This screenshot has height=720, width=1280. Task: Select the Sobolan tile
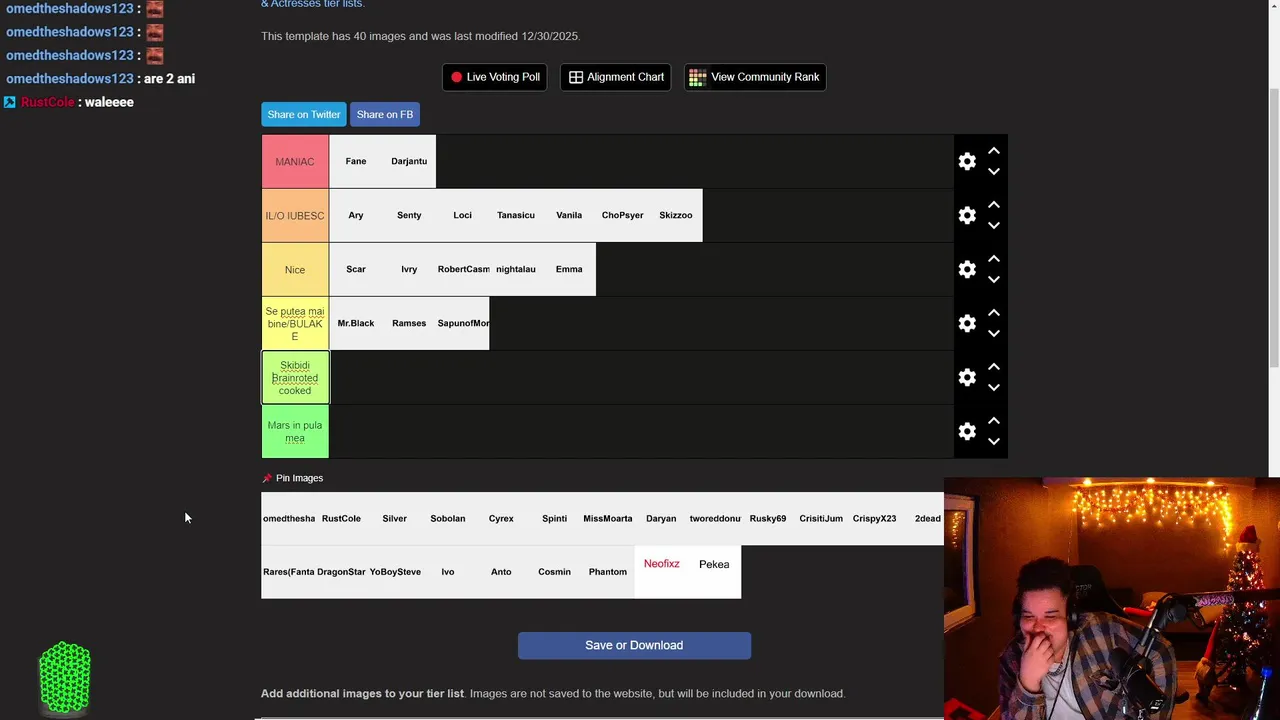[448, 518]
